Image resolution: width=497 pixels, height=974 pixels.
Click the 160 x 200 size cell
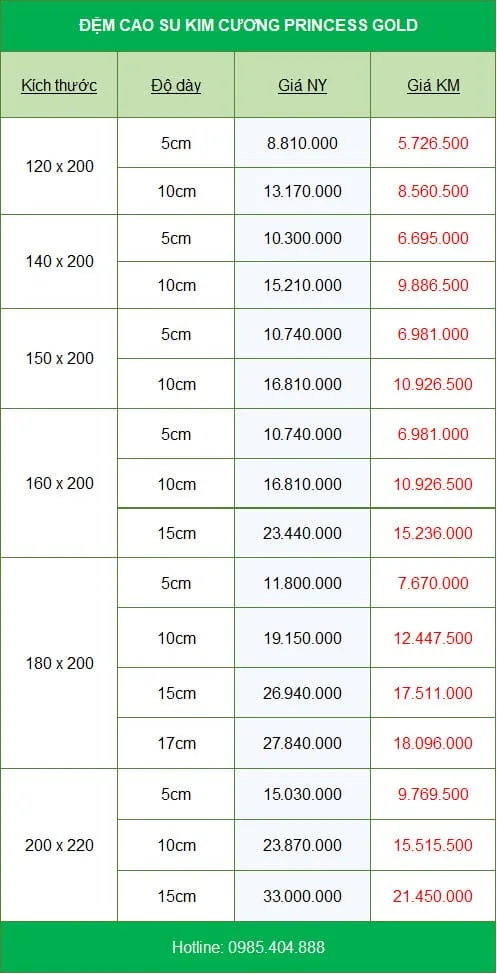click(x=59, y=483)
